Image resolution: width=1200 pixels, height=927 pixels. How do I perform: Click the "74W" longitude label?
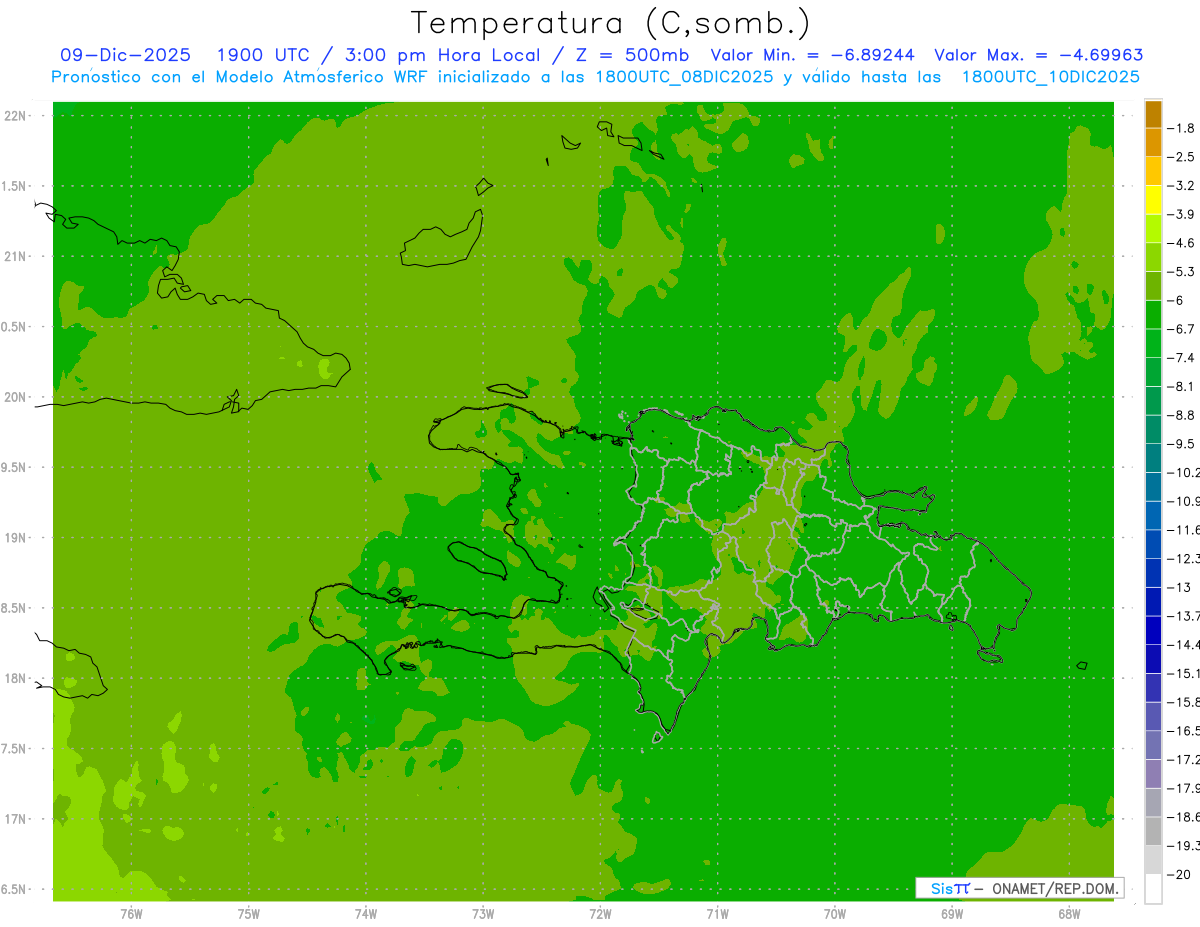366,913
